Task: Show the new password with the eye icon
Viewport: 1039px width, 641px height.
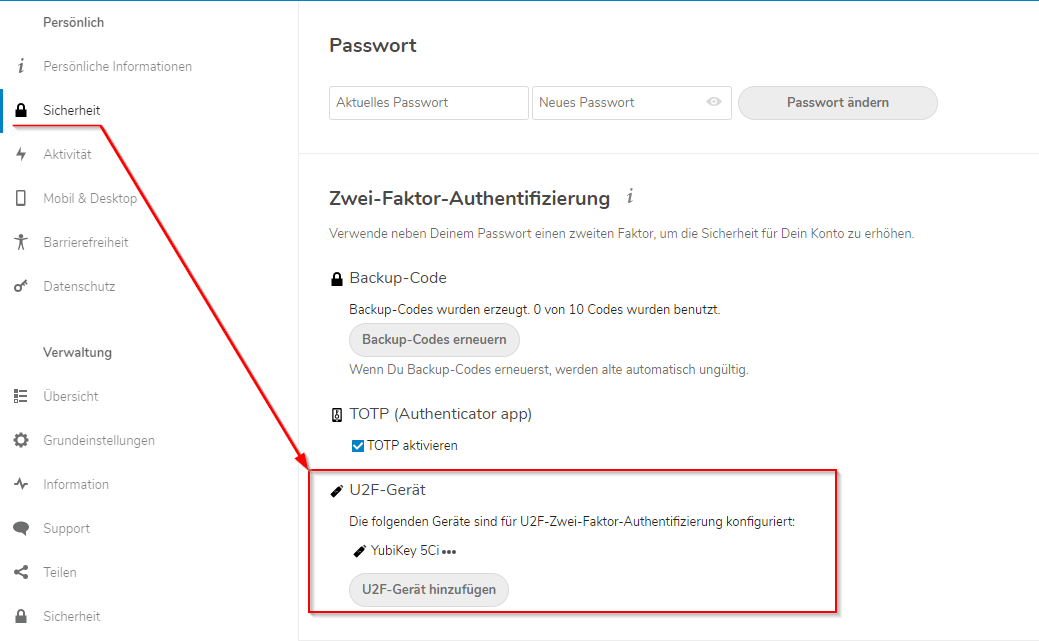Action: point(713,103)
